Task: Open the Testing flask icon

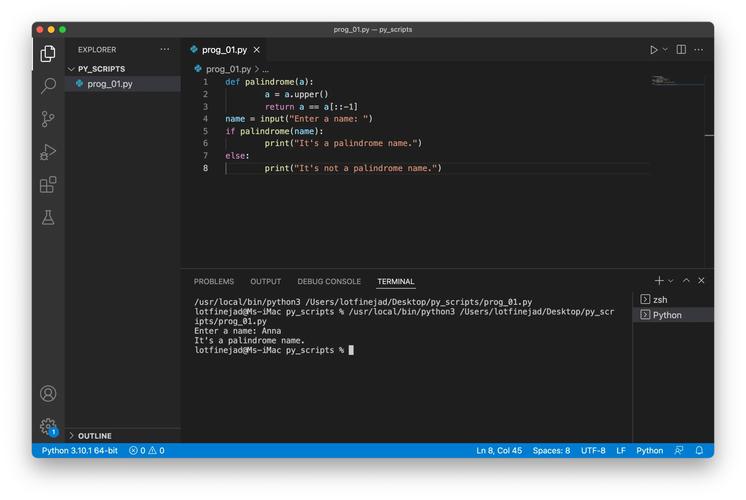Action: tap(48, 217)
